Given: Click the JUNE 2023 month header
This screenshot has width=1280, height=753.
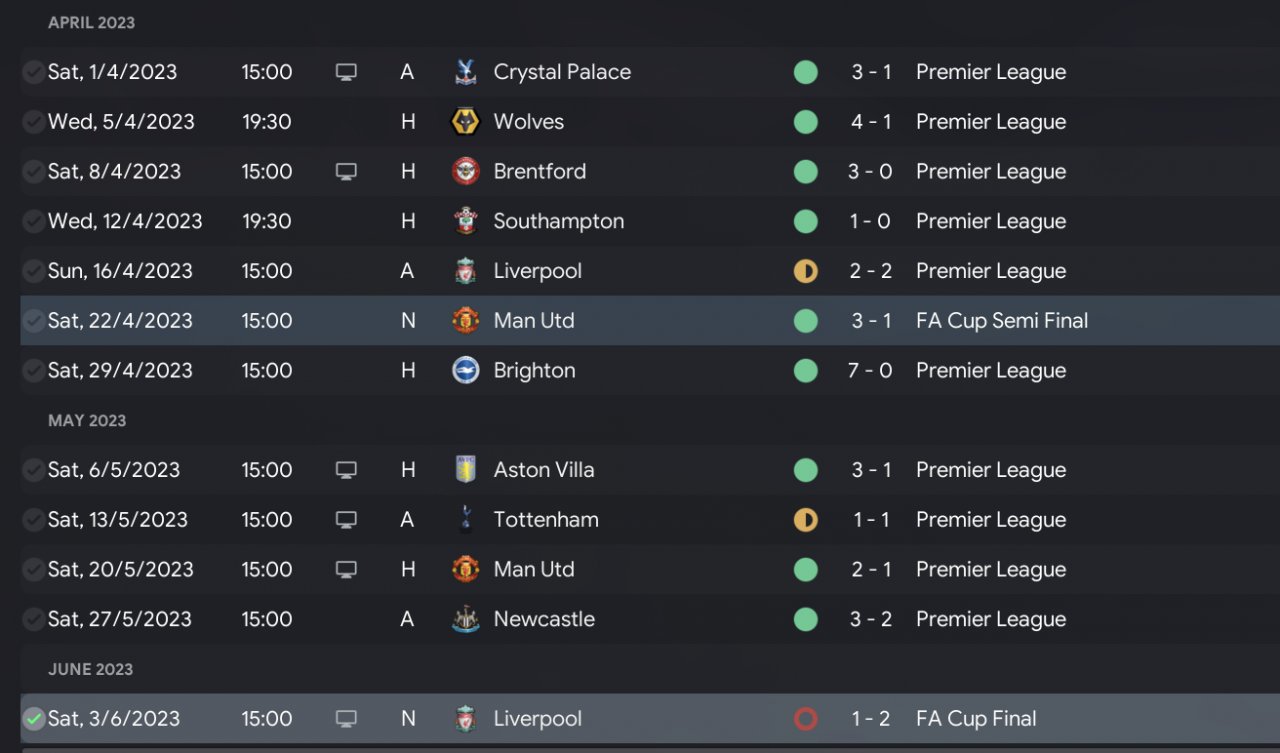Looking at the screenshot, I should (90, 669).
